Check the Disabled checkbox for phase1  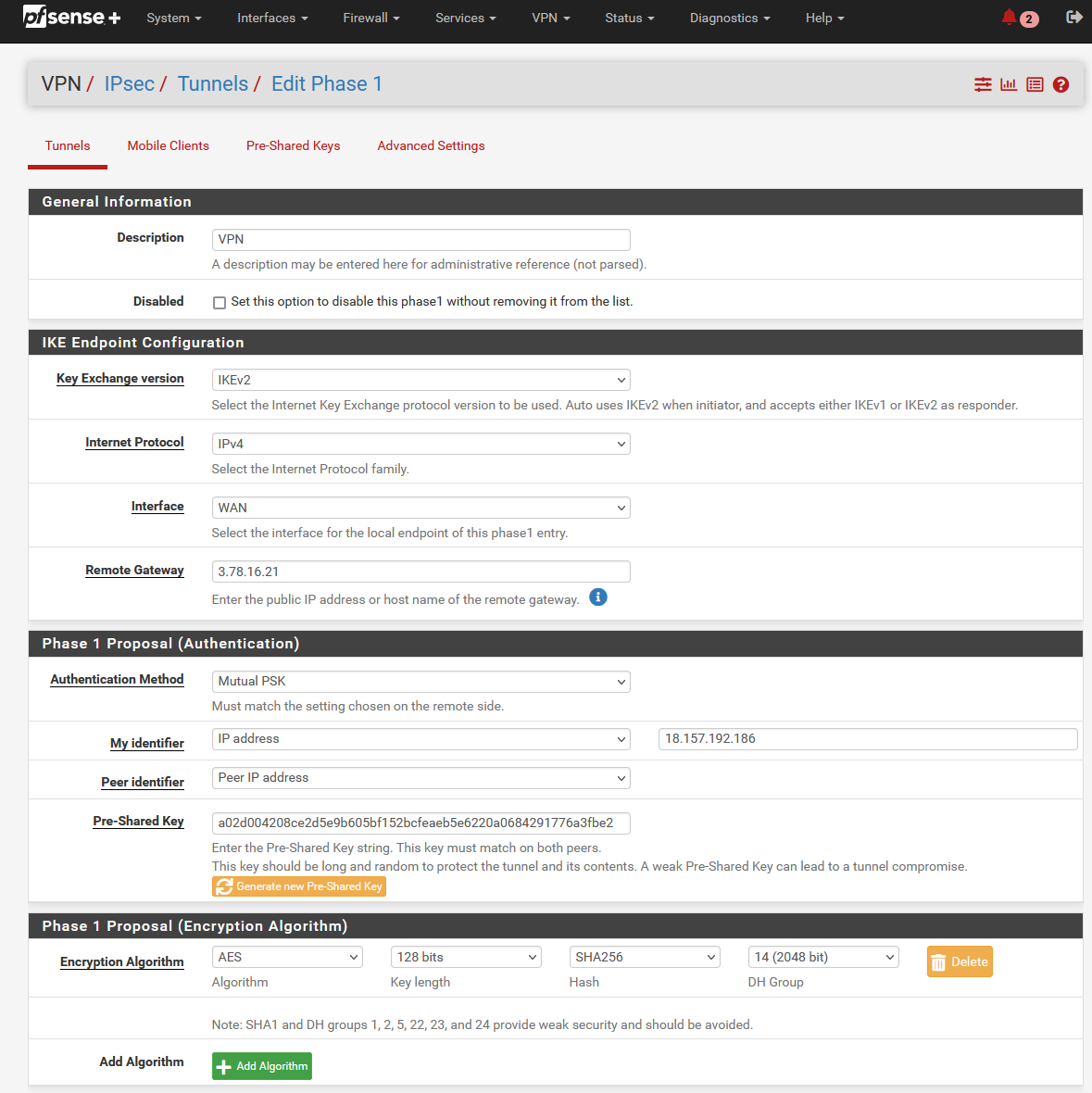point(219,302)
